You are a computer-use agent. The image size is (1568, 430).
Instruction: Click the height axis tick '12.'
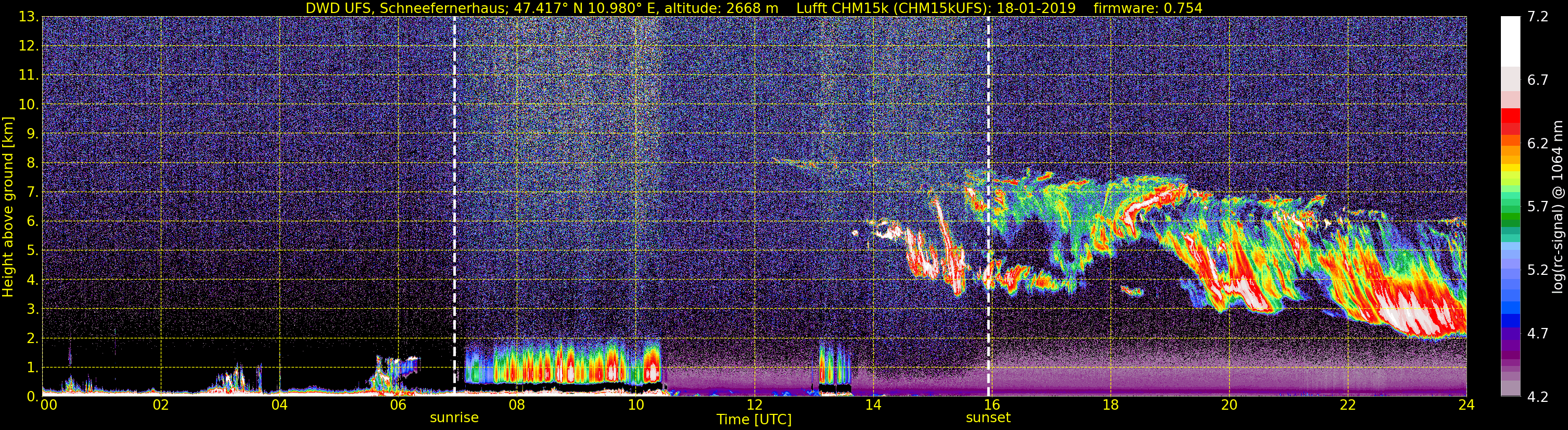point(29,46)
